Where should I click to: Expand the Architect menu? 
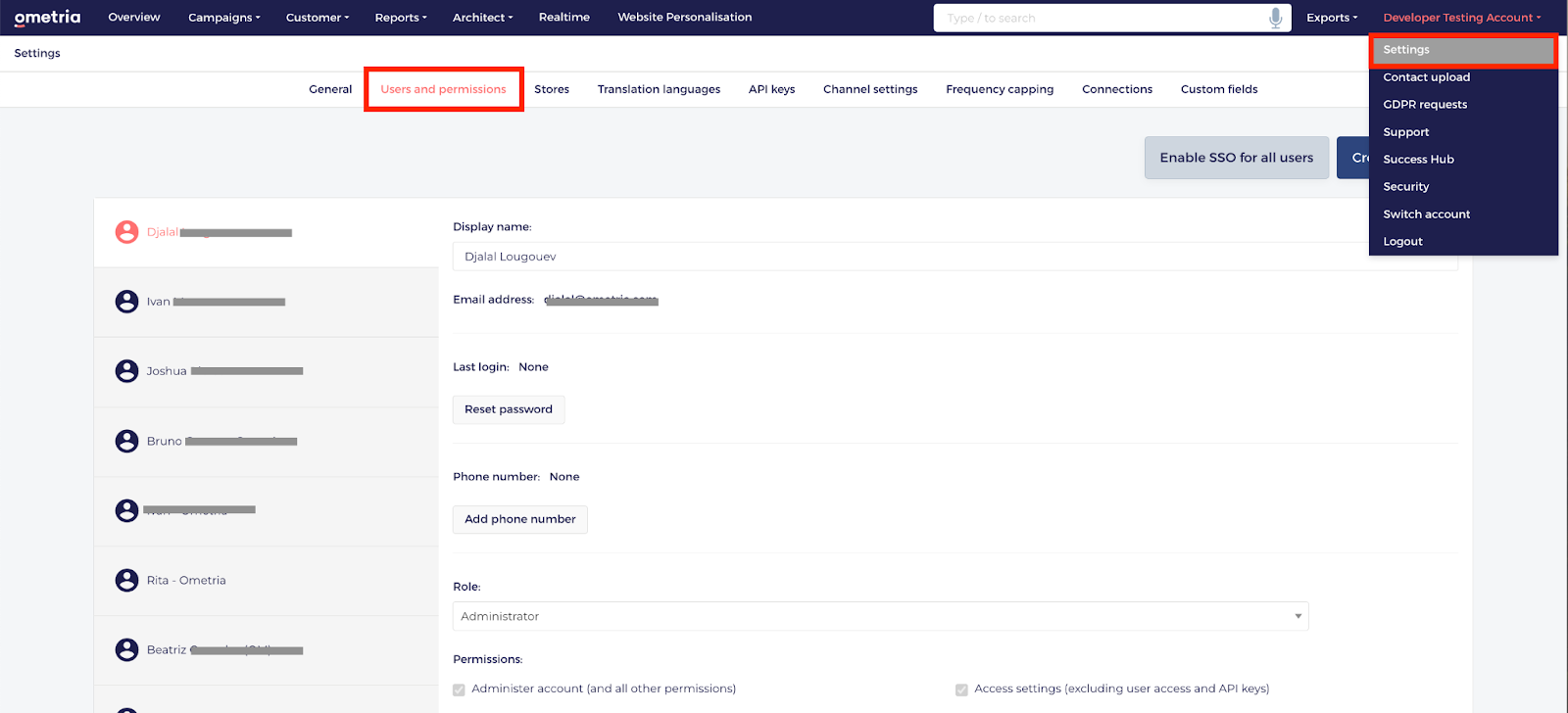pyautogui.click(x=482, y=18)
